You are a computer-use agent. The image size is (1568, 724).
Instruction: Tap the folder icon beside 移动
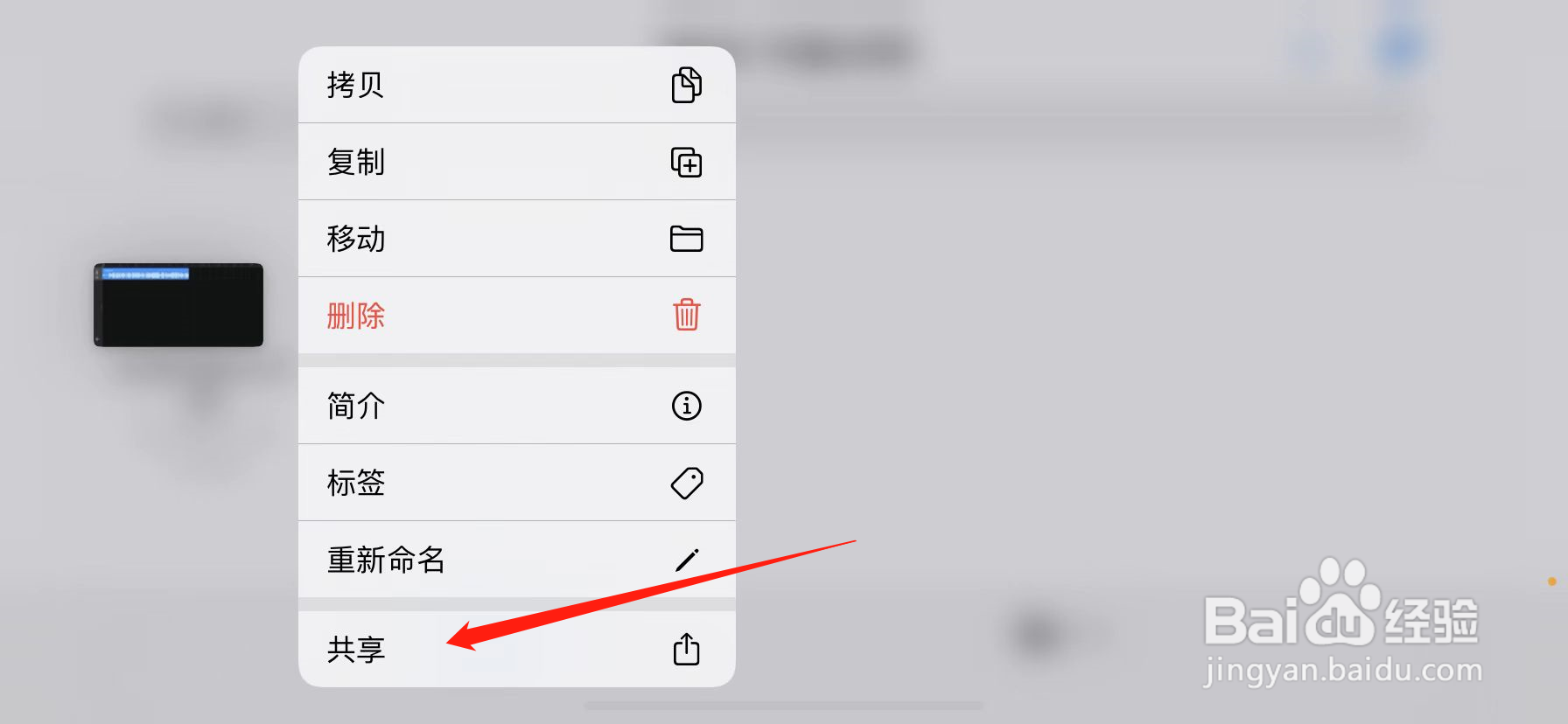[687, 239]
